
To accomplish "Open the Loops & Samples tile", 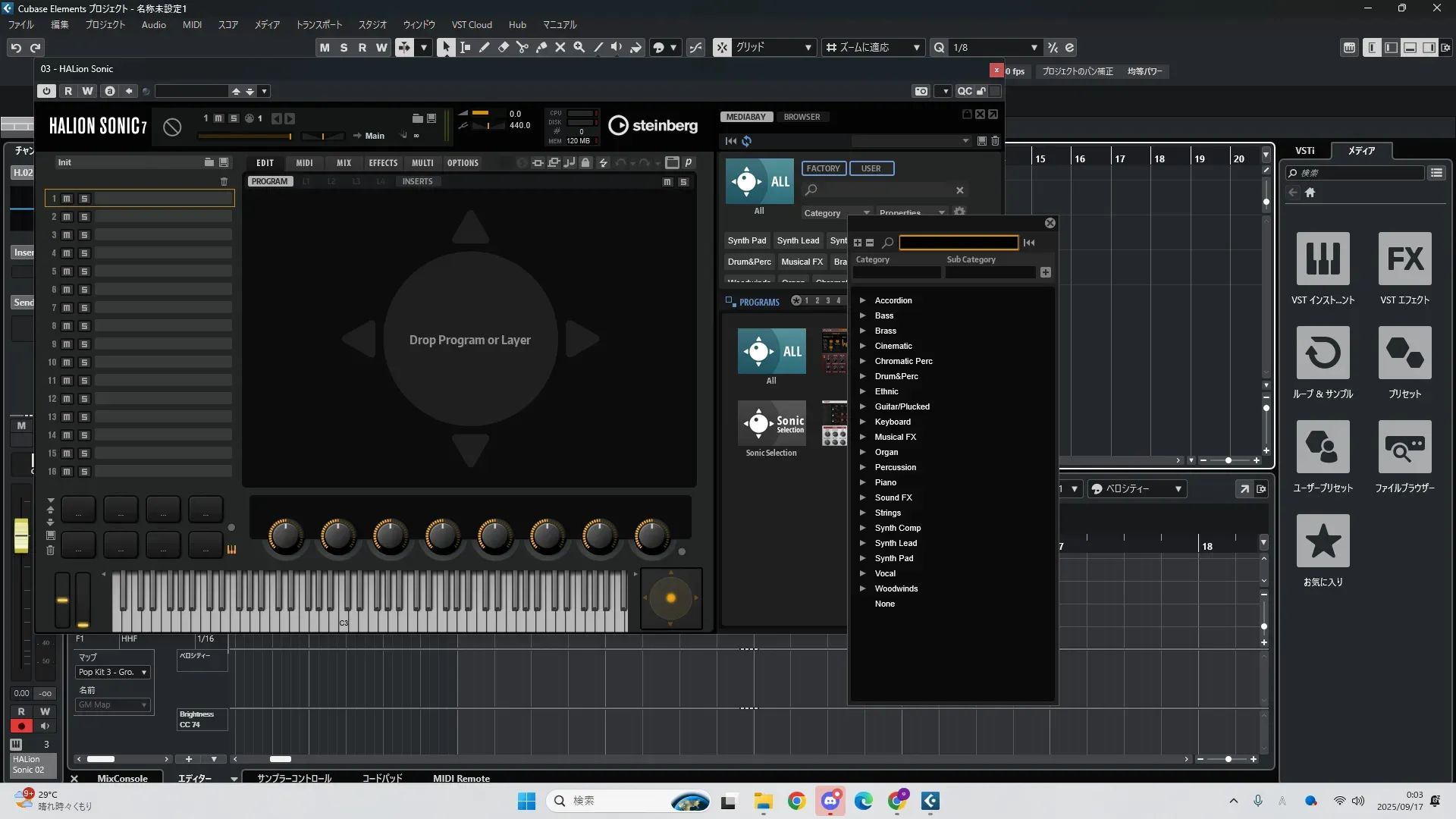I will tap(1323, 353).
